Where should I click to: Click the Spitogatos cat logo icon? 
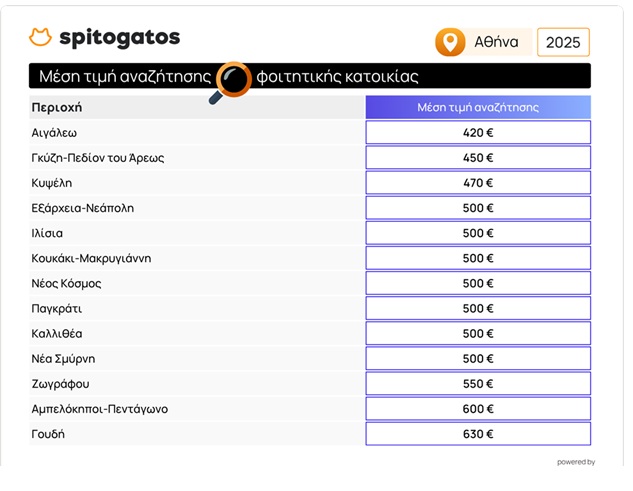click(40, 38)
